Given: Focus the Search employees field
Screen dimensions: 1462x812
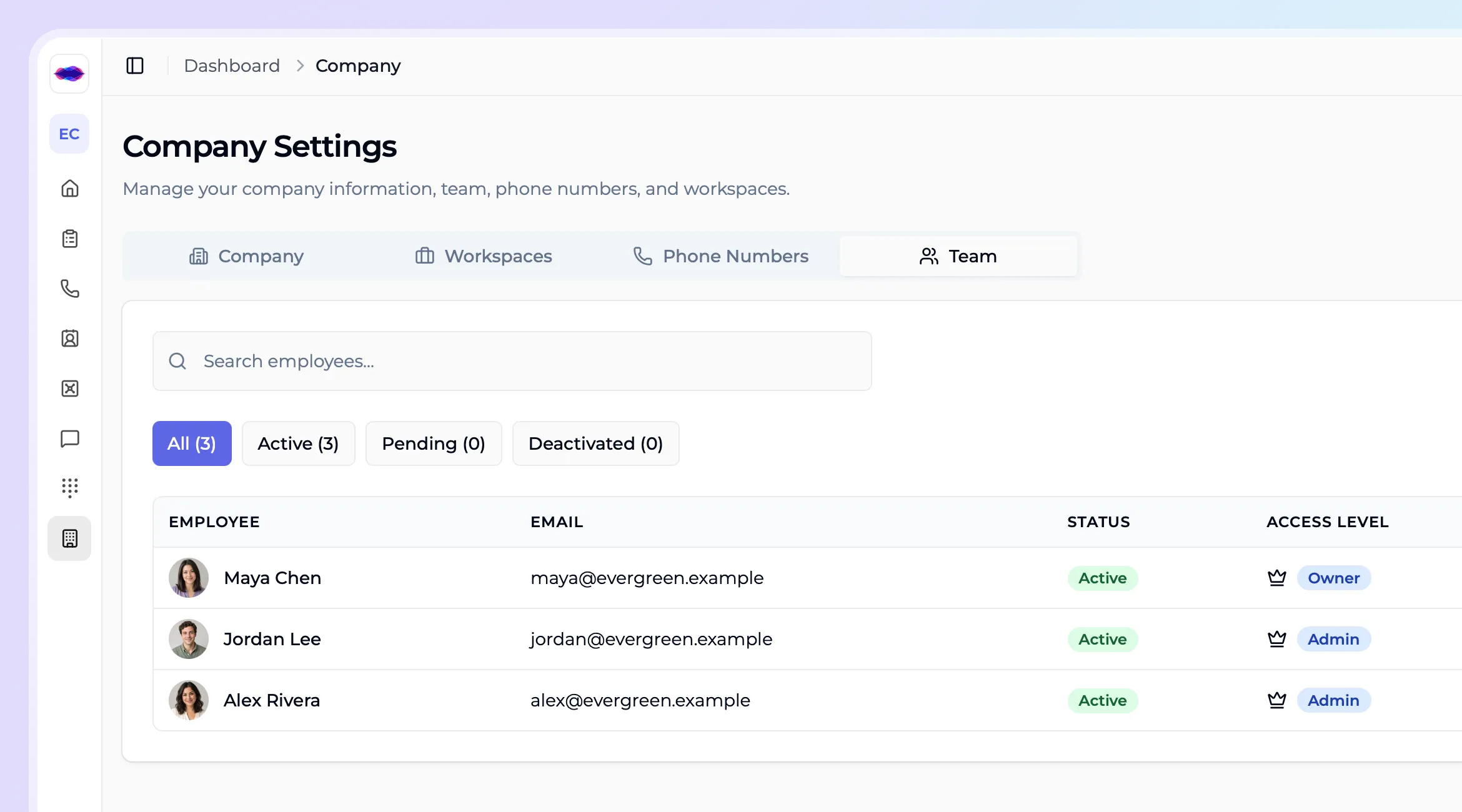Looking at the screenshot, I should pyautogui.click(x=512, y=361).
